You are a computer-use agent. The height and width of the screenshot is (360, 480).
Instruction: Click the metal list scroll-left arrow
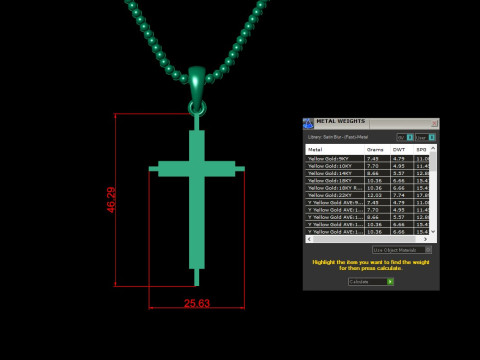(x=309, y=239)
